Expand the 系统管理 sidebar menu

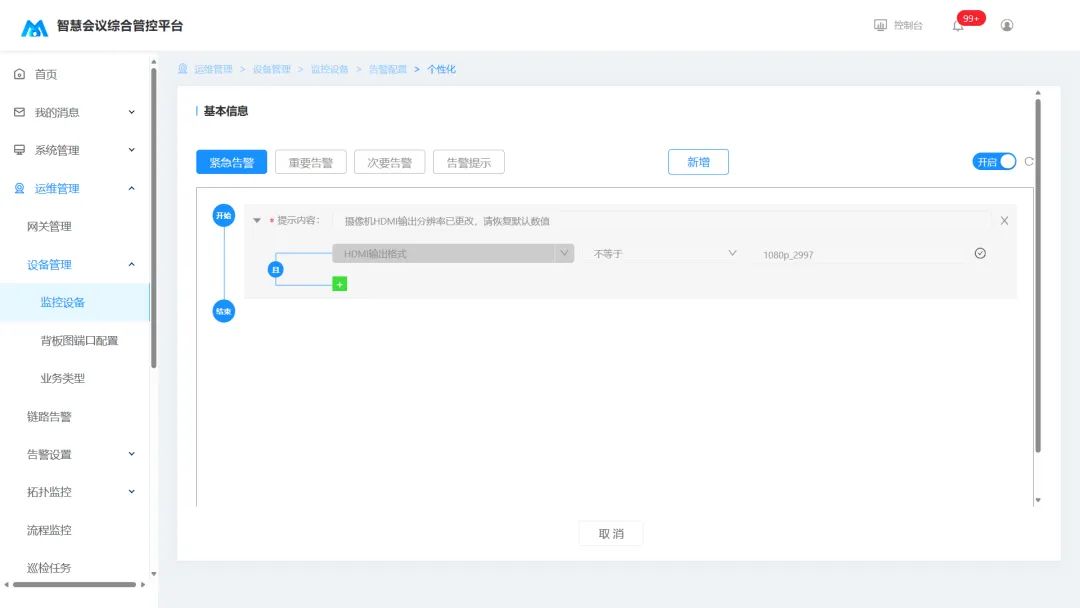click(74, 150)
